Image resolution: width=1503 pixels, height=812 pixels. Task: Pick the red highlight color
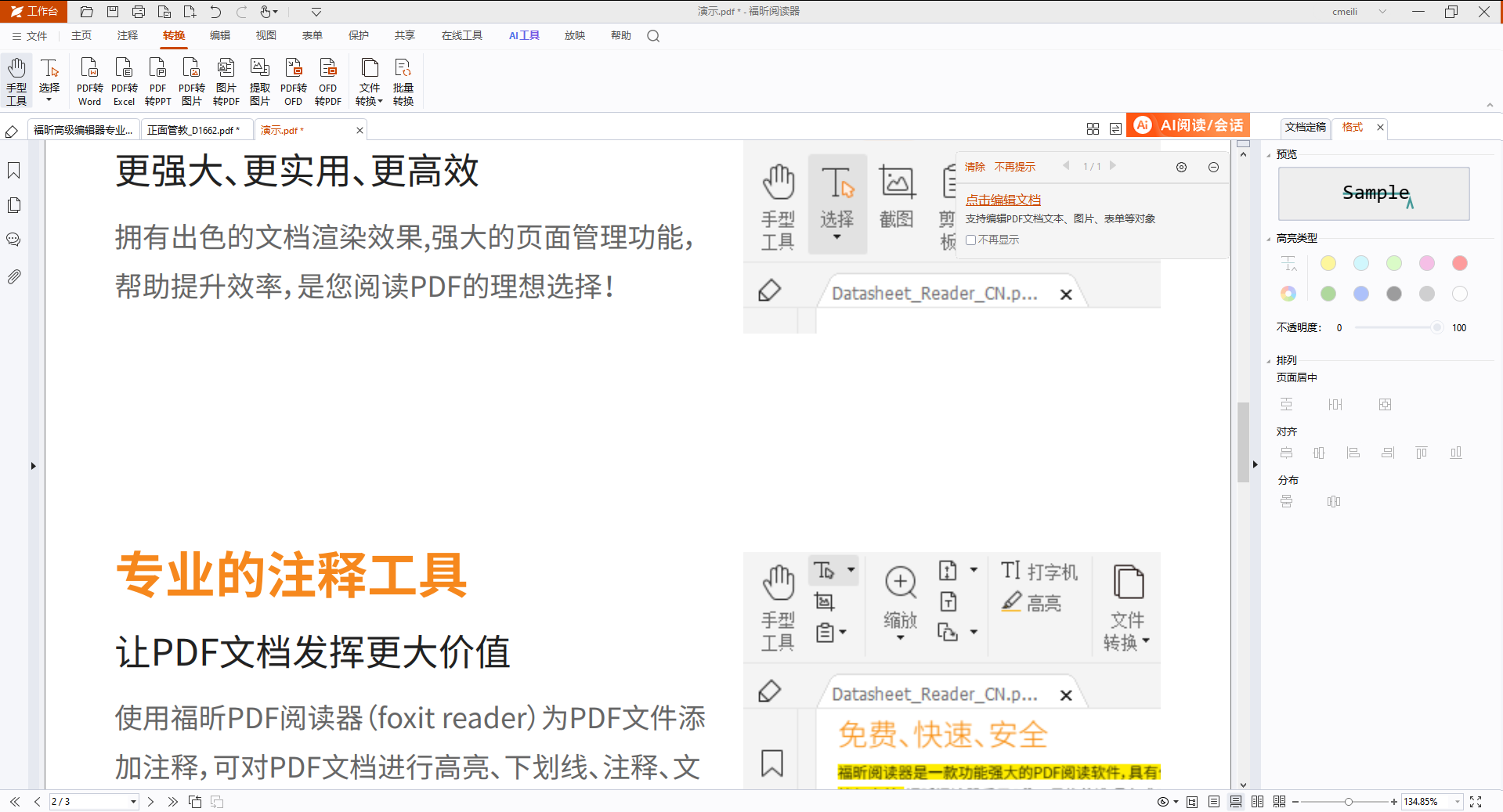click(1460, 263)
